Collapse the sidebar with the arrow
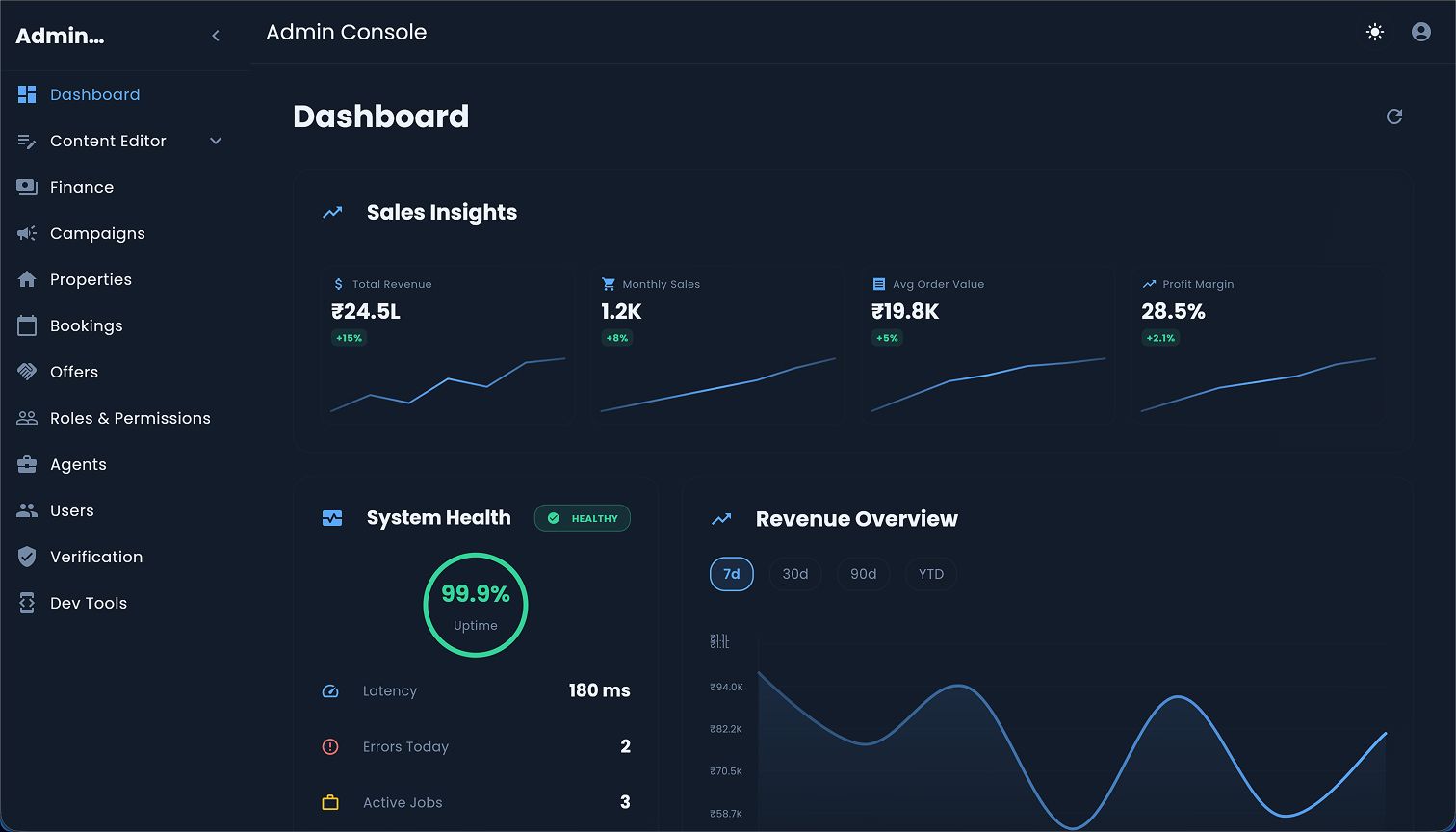This screenshot has height=832, width=1456. click(216, 36)
